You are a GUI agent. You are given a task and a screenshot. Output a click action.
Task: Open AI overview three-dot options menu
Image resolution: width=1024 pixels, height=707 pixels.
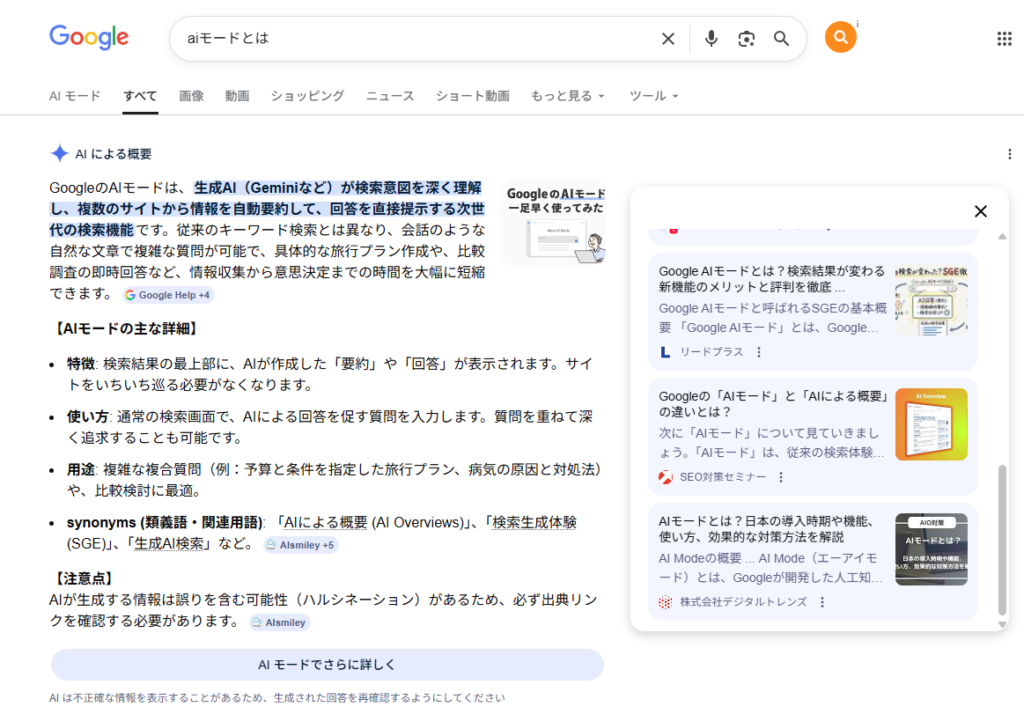pyautogui.click(x=1009, y=154)
